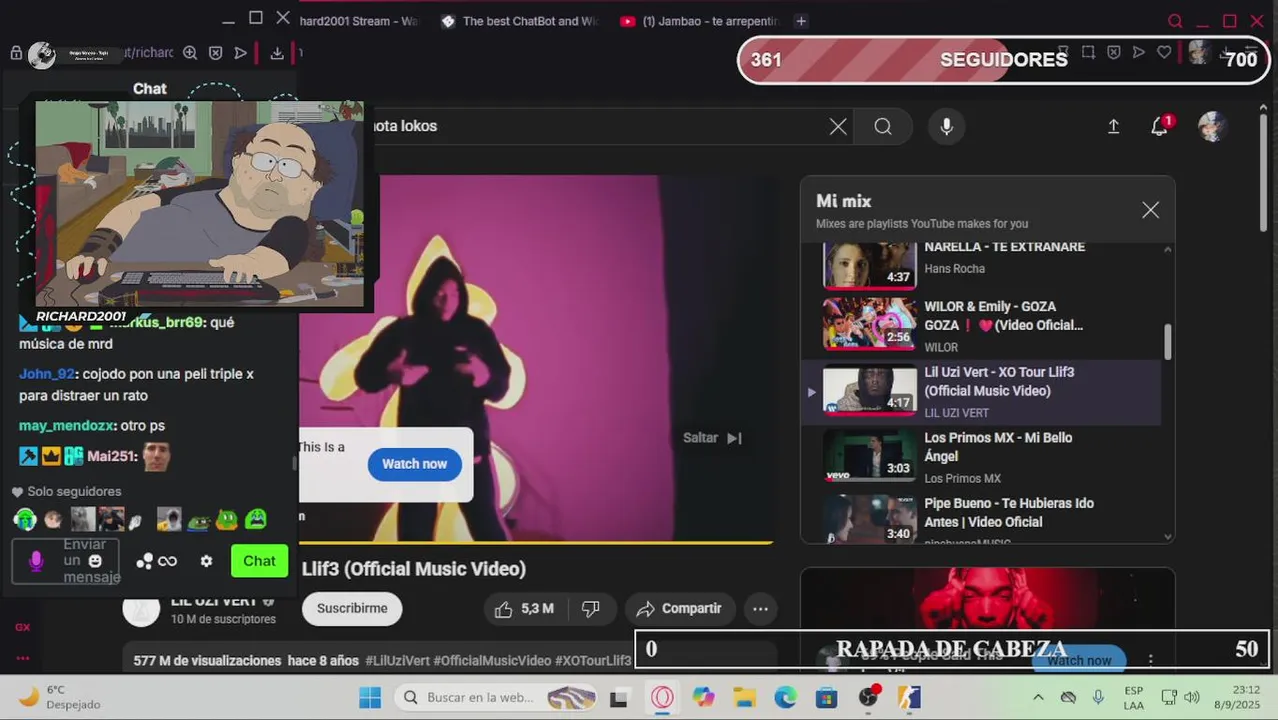
Task: Open YouTube account avatar menu
Action: click(x=1212, y=126)
